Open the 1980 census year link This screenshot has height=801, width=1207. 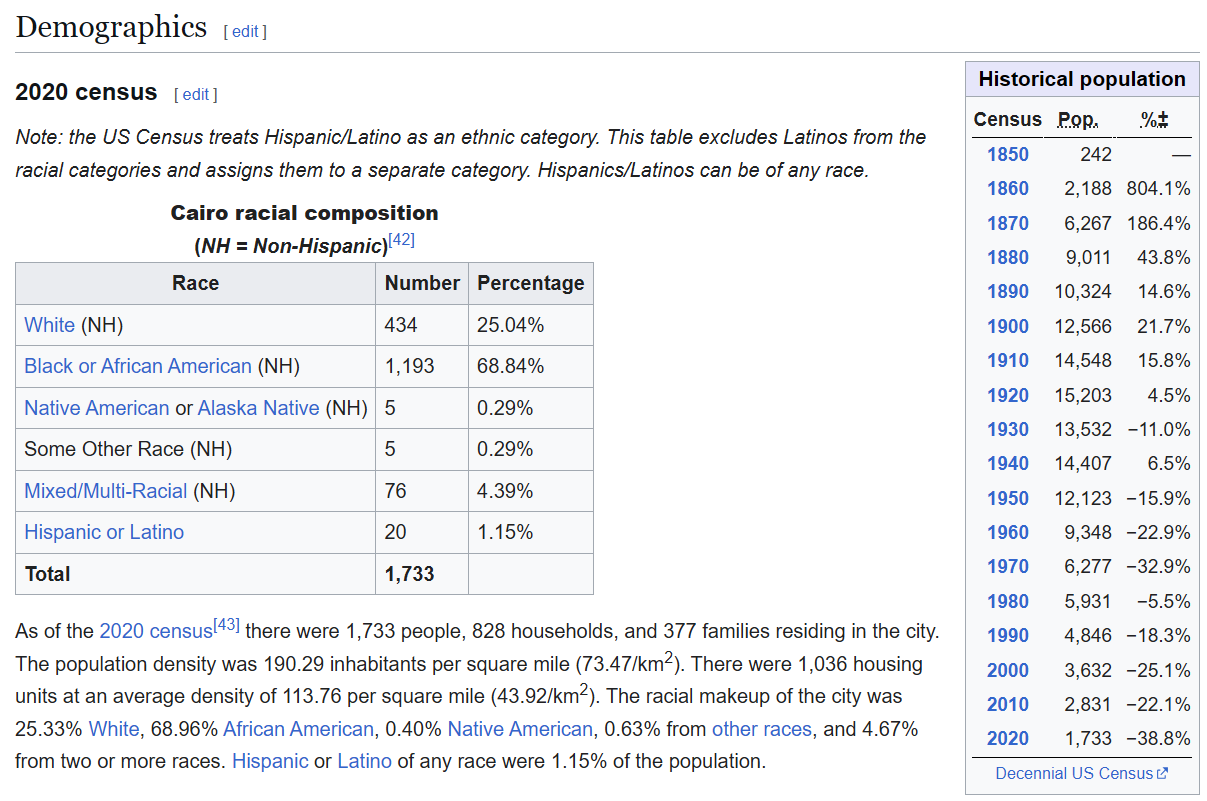(x=1008, y=601)
